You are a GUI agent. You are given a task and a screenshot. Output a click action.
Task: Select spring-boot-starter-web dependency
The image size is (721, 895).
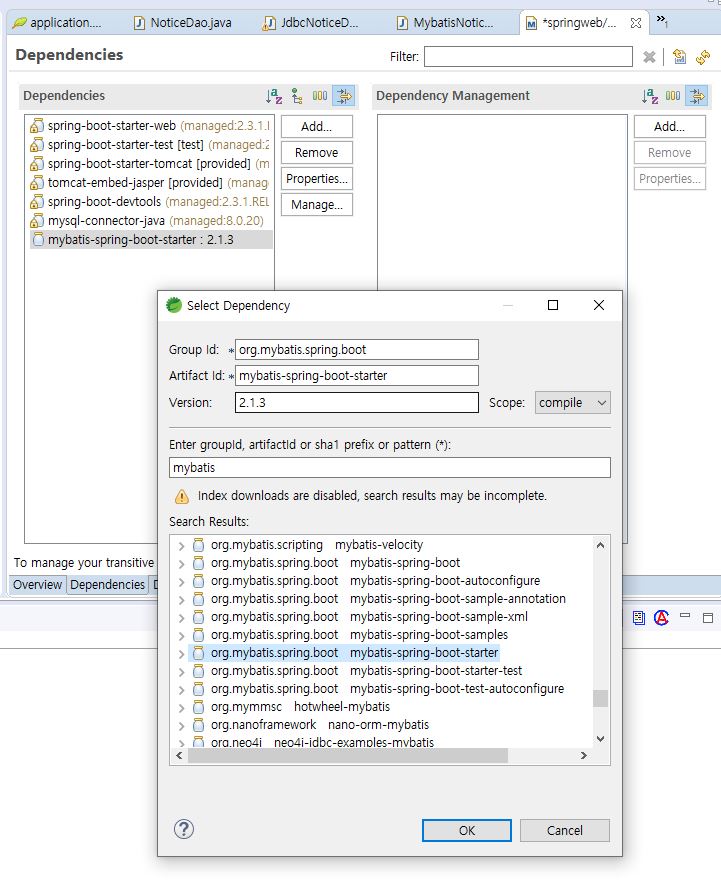(150, 126)
